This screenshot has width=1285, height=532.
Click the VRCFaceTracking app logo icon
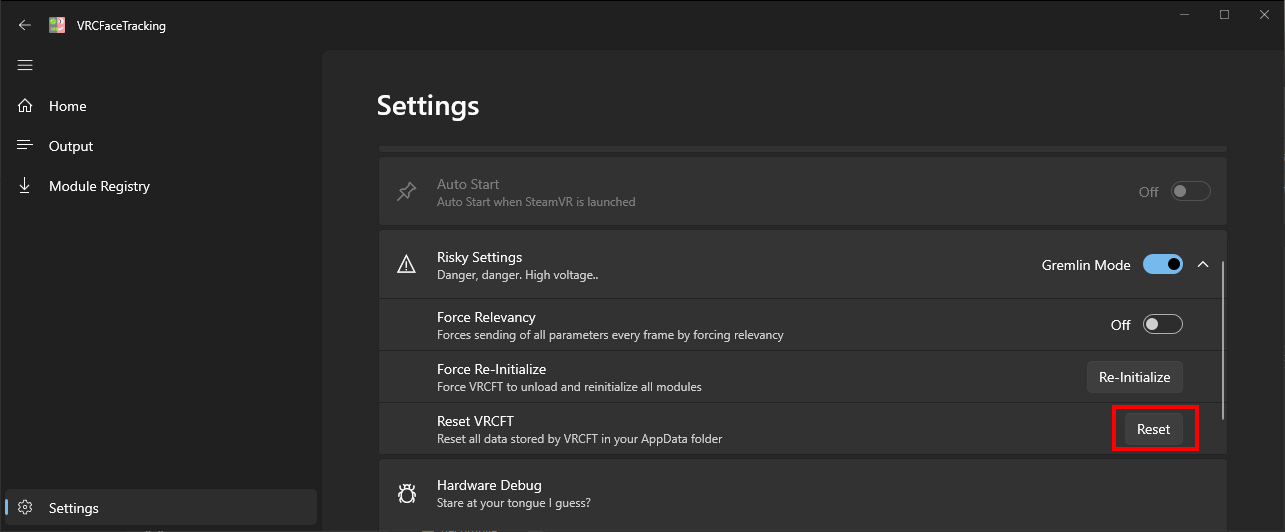click(58, 26)
